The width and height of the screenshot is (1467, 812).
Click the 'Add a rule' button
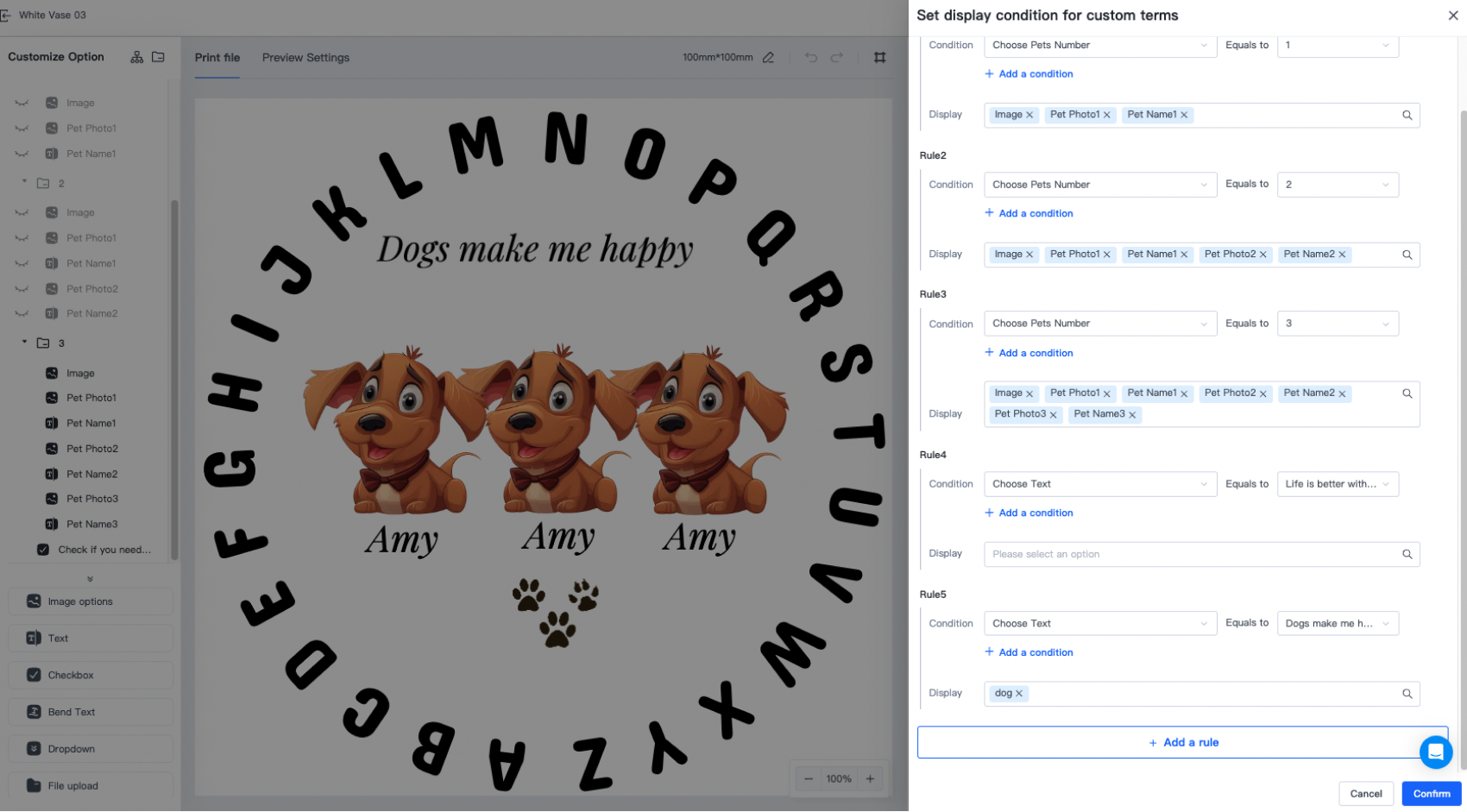(1182, 743)
